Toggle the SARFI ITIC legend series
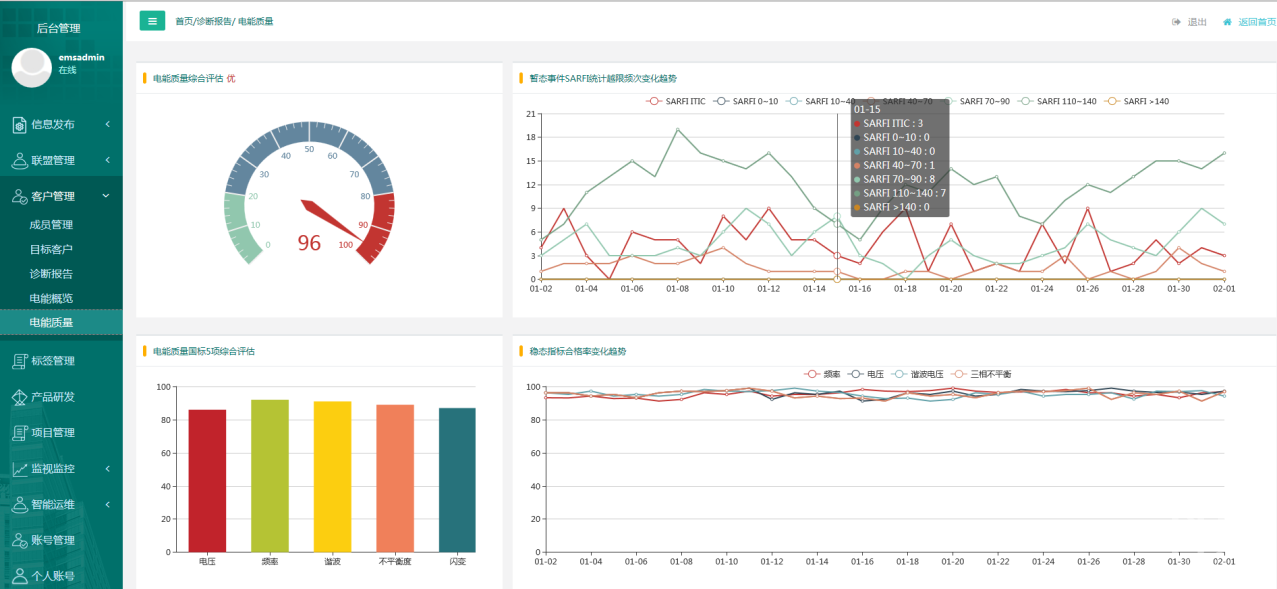The width and height of the screenshot is (1277, 589). [x=677, y=101]
